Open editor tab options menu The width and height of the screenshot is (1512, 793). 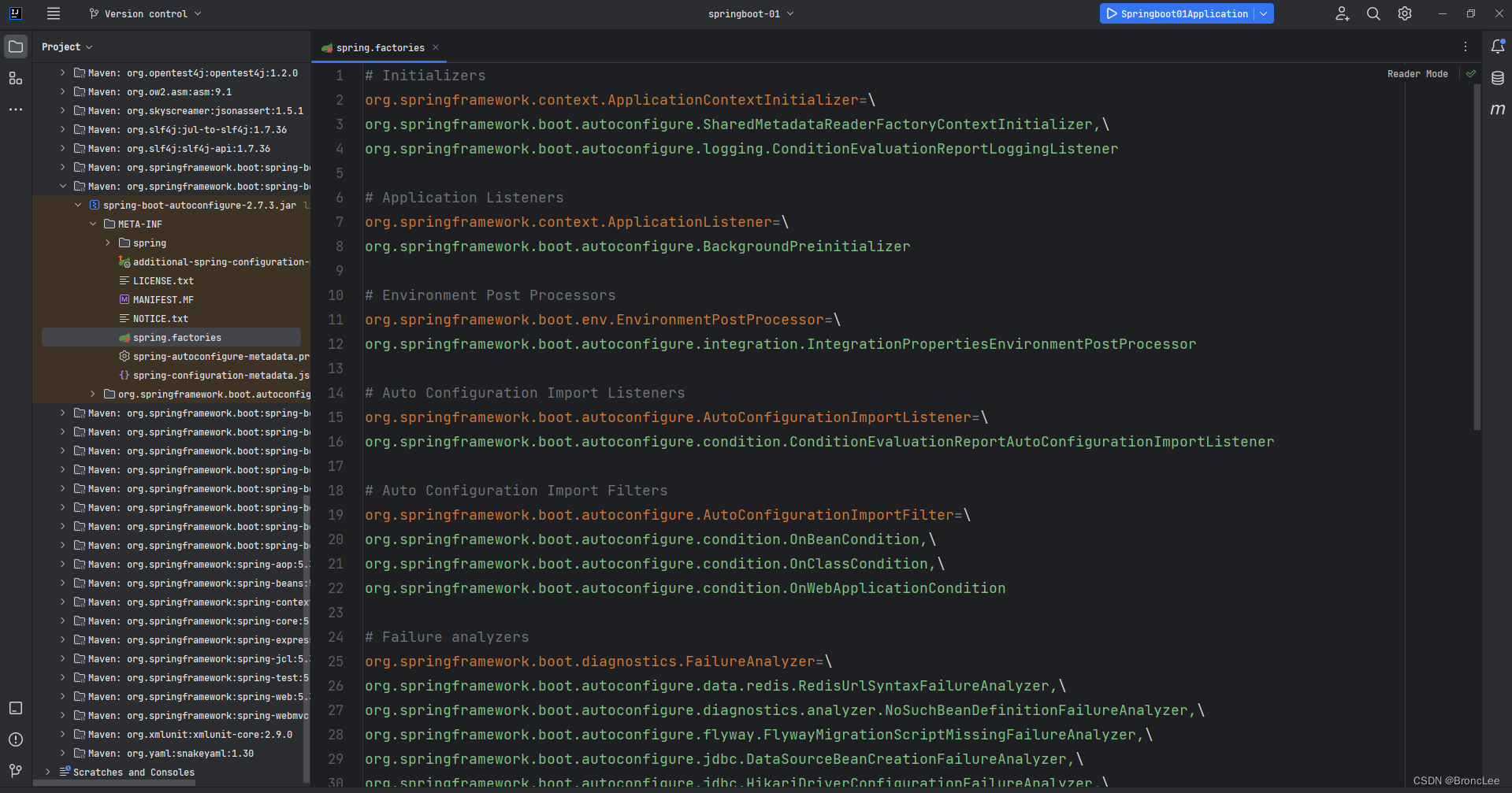click(x=1466, y=46)
